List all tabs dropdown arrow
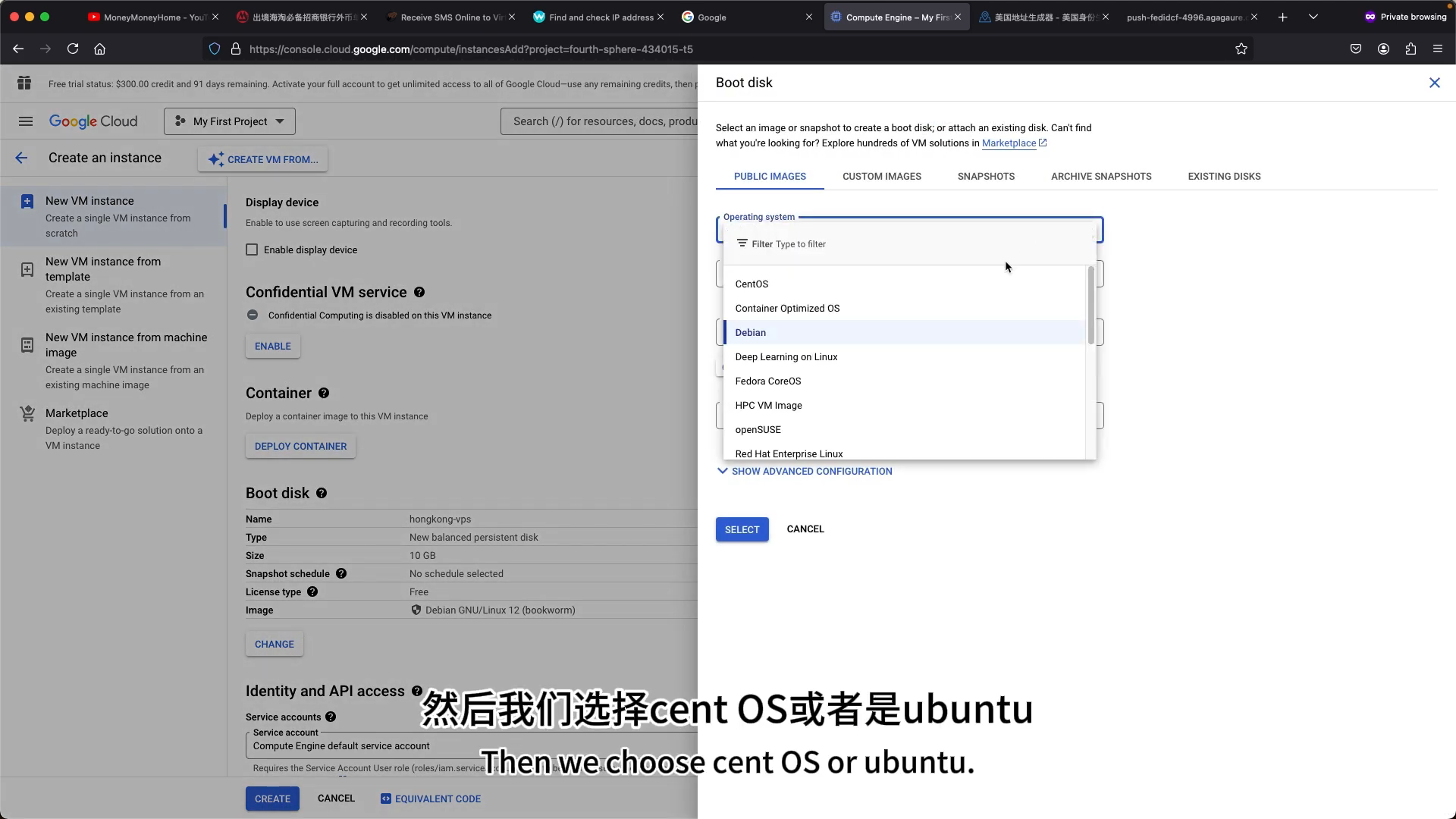Viewport: 1456px width, 819px height. point(1313,17)
